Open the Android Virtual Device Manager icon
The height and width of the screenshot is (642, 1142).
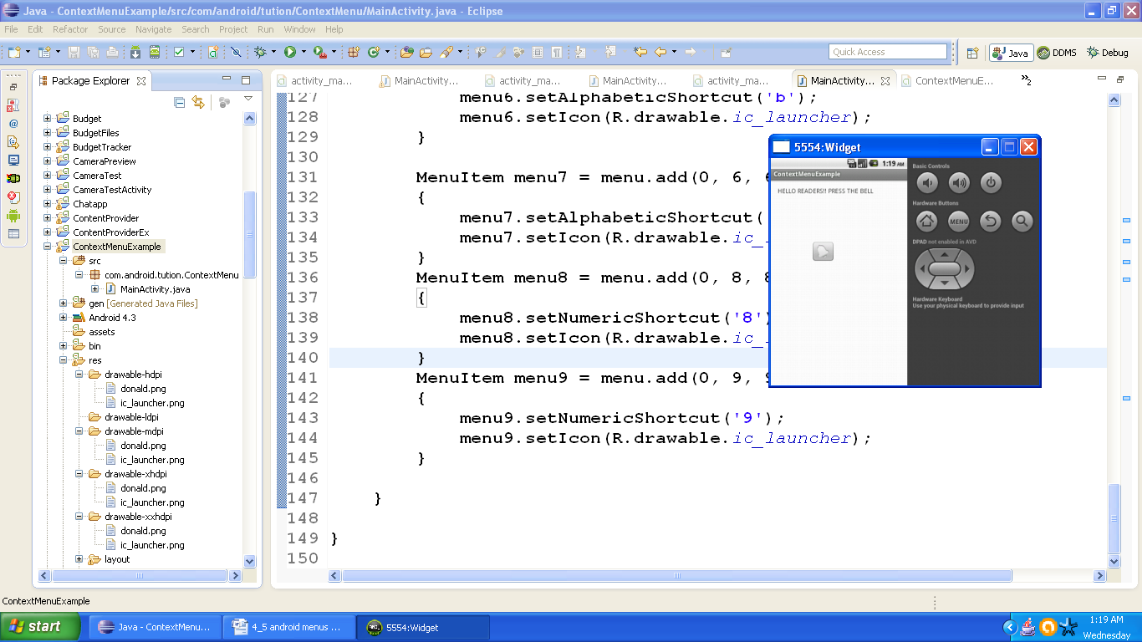pos(154,52)
